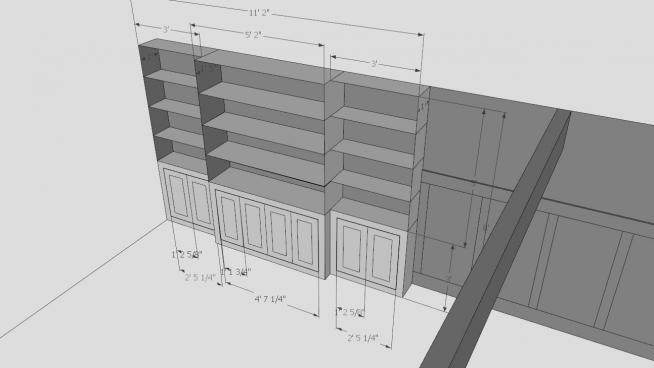Select the 1 3/4" dimension label

coord(236,272)
